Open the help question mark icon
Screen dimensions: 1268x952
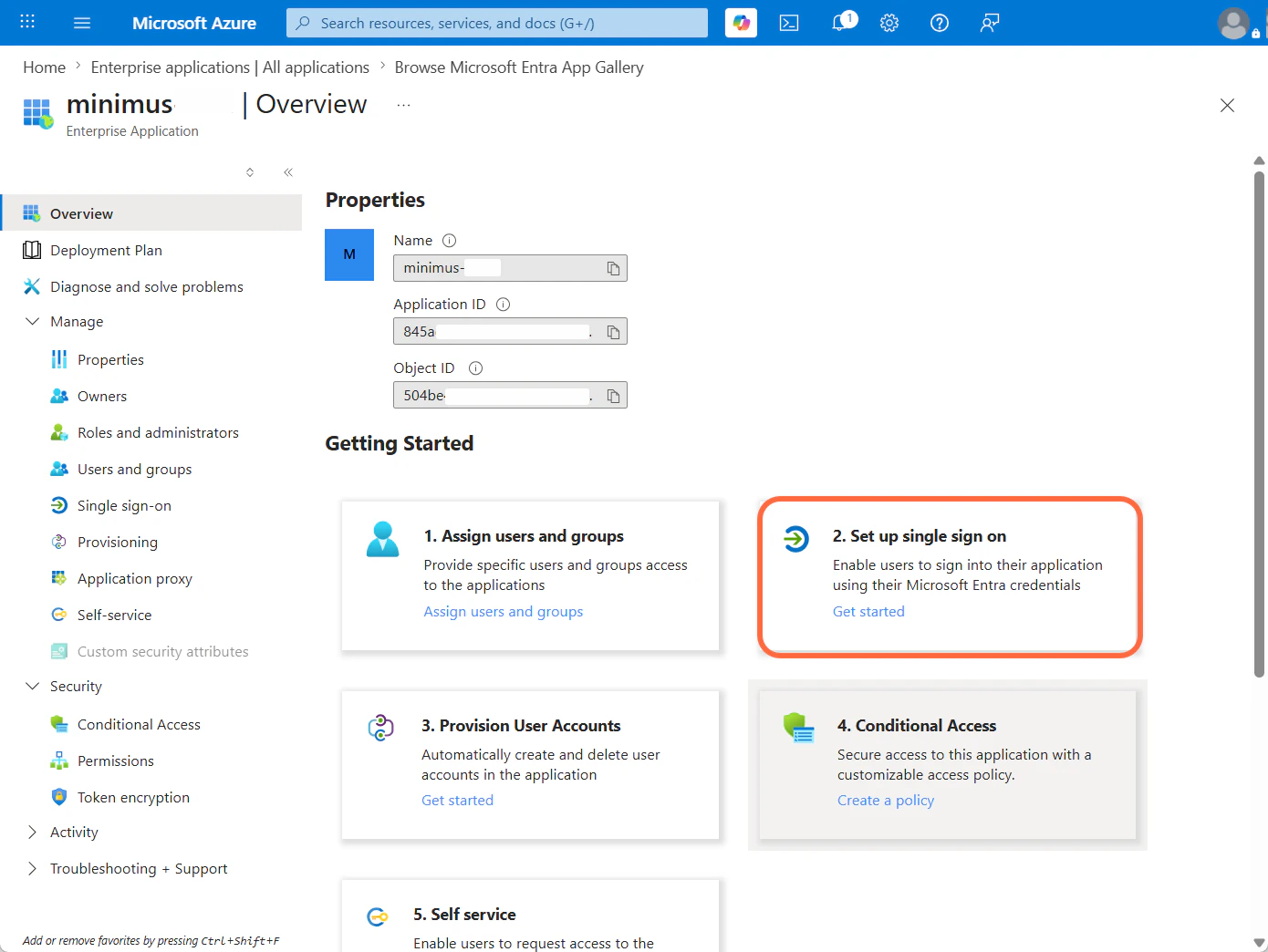coord(940,23)
